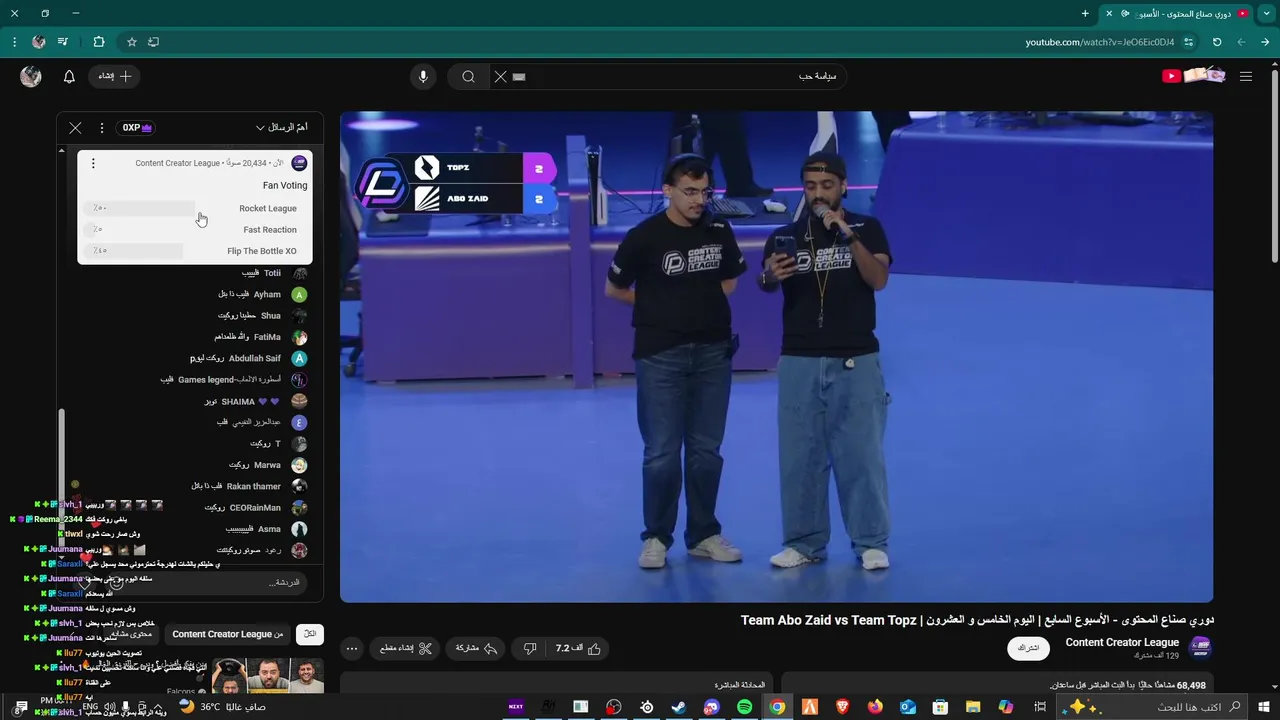Click the Create (إنشاء) plus button

coord(115,76)
